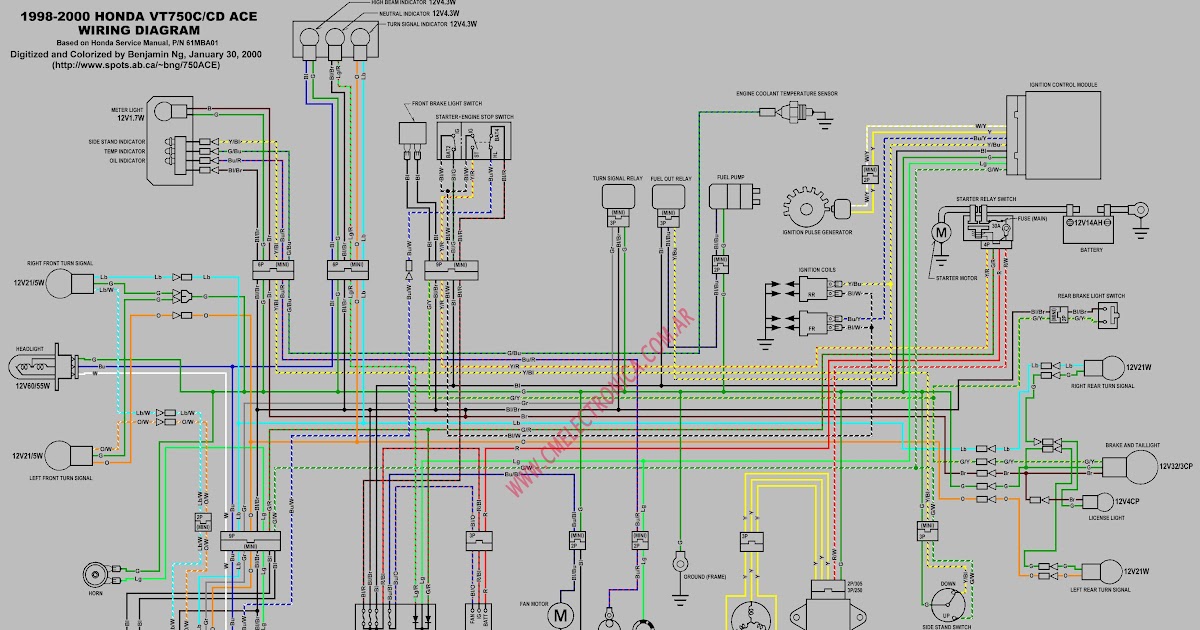Viewport: 1200px width, 630px height.
Task: Select the 'STARTER-ENGINE STOP SWITCH' label
Action: [474, 116]
